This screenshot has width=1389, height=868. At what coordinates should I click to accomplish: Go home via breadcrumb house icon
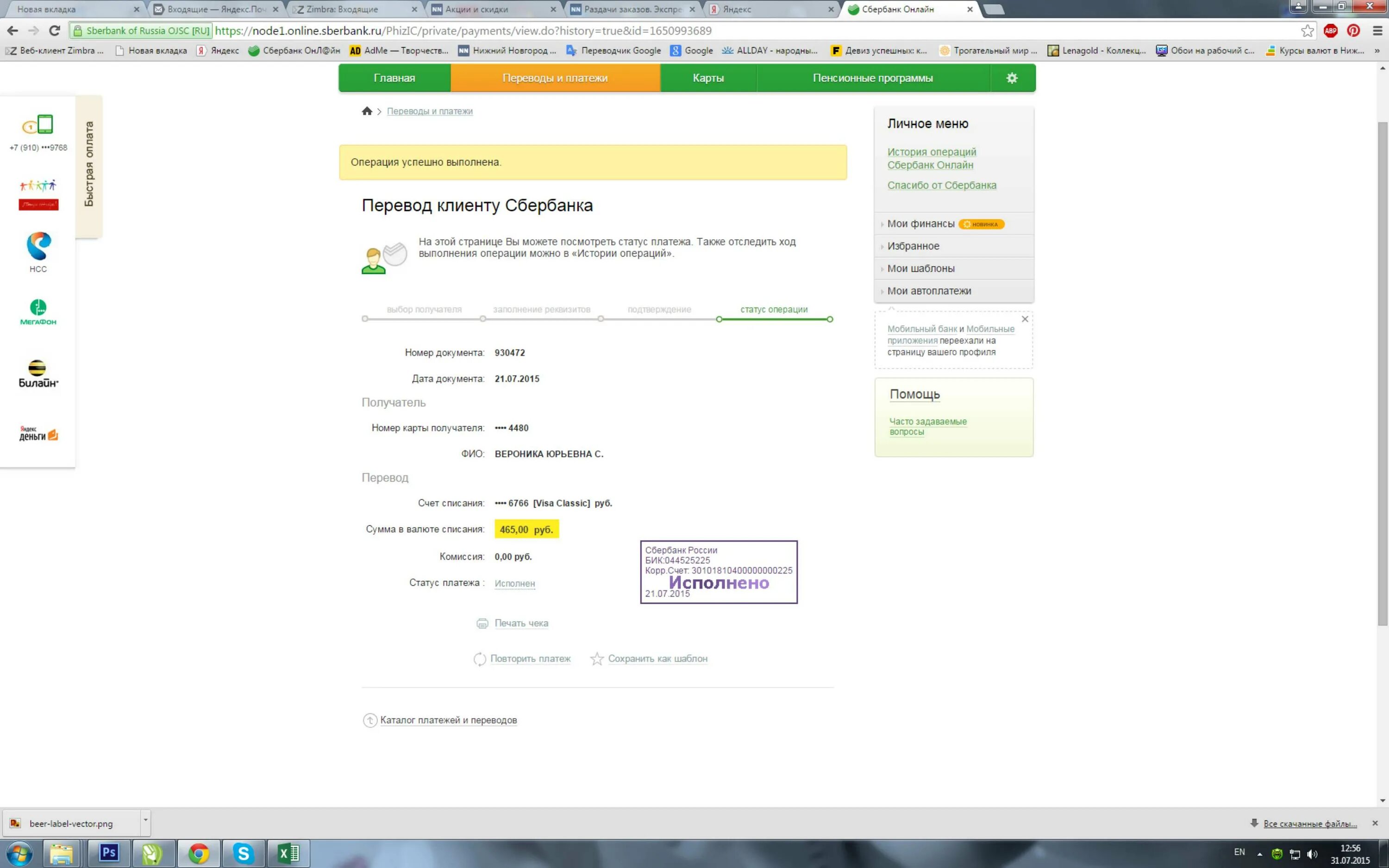tap(367, 111)
